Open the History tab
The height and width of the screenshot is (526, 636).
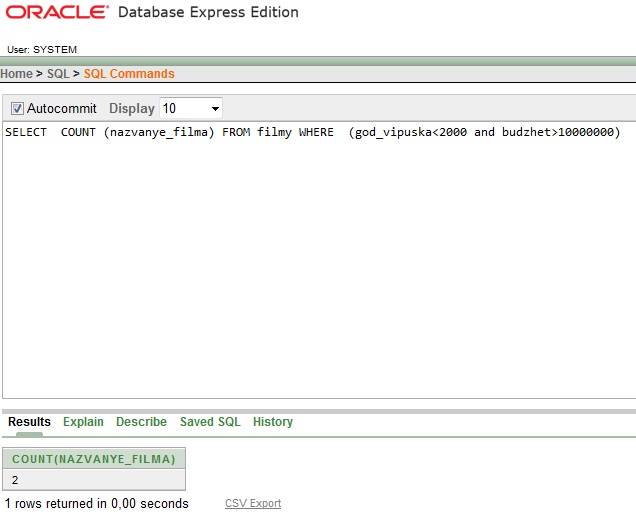[273, 422]
